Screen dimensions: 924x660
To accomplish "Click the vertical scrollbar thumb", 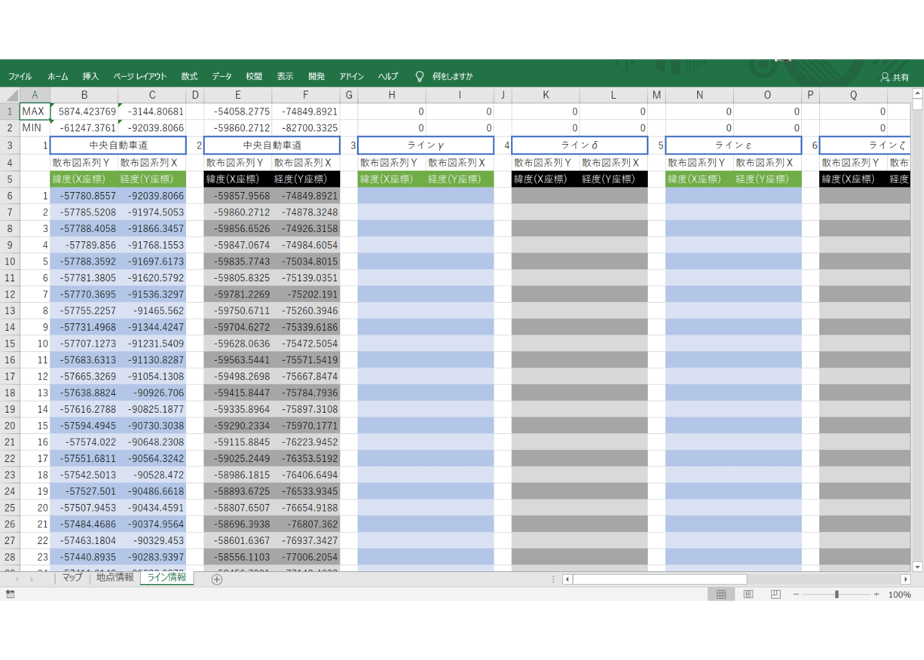I will tap(917, 104).
